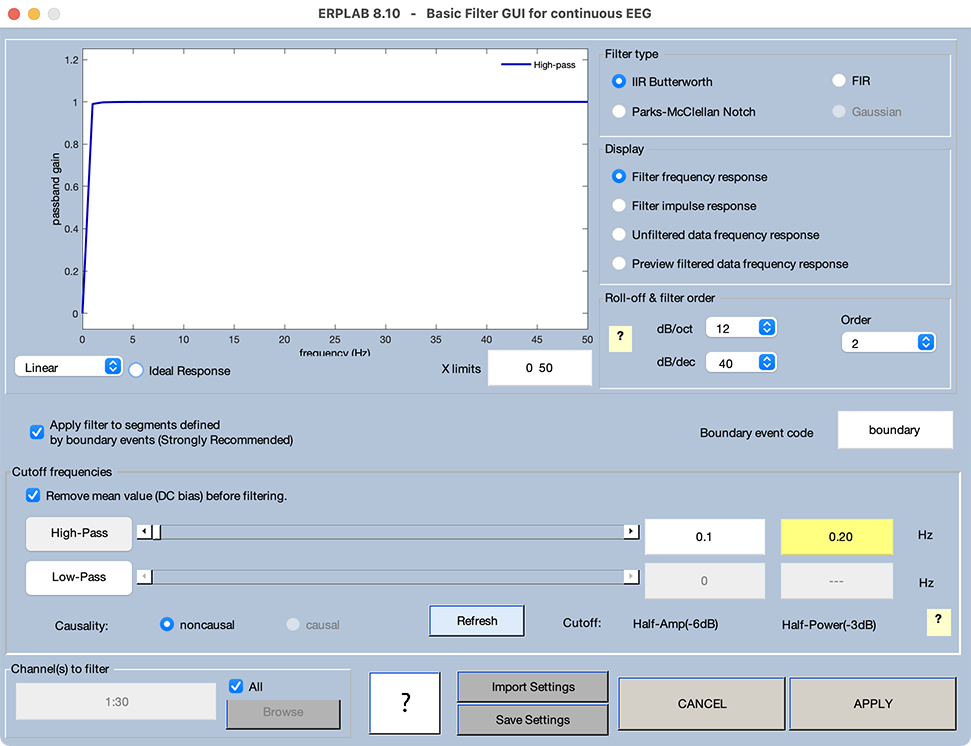The width and height of the screenshot is (971, 746).
Task: Toggle the Low-Pass button
Action: click(x=79, y=577)
